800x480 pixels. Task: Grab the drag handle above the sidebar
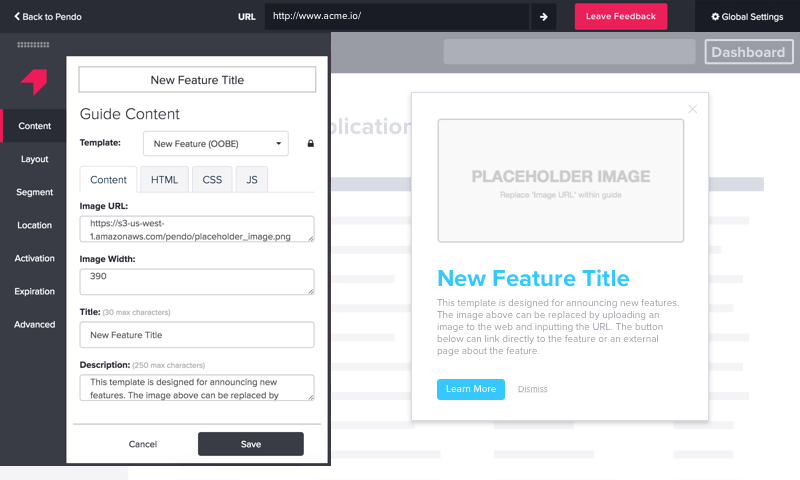(33, 45)
